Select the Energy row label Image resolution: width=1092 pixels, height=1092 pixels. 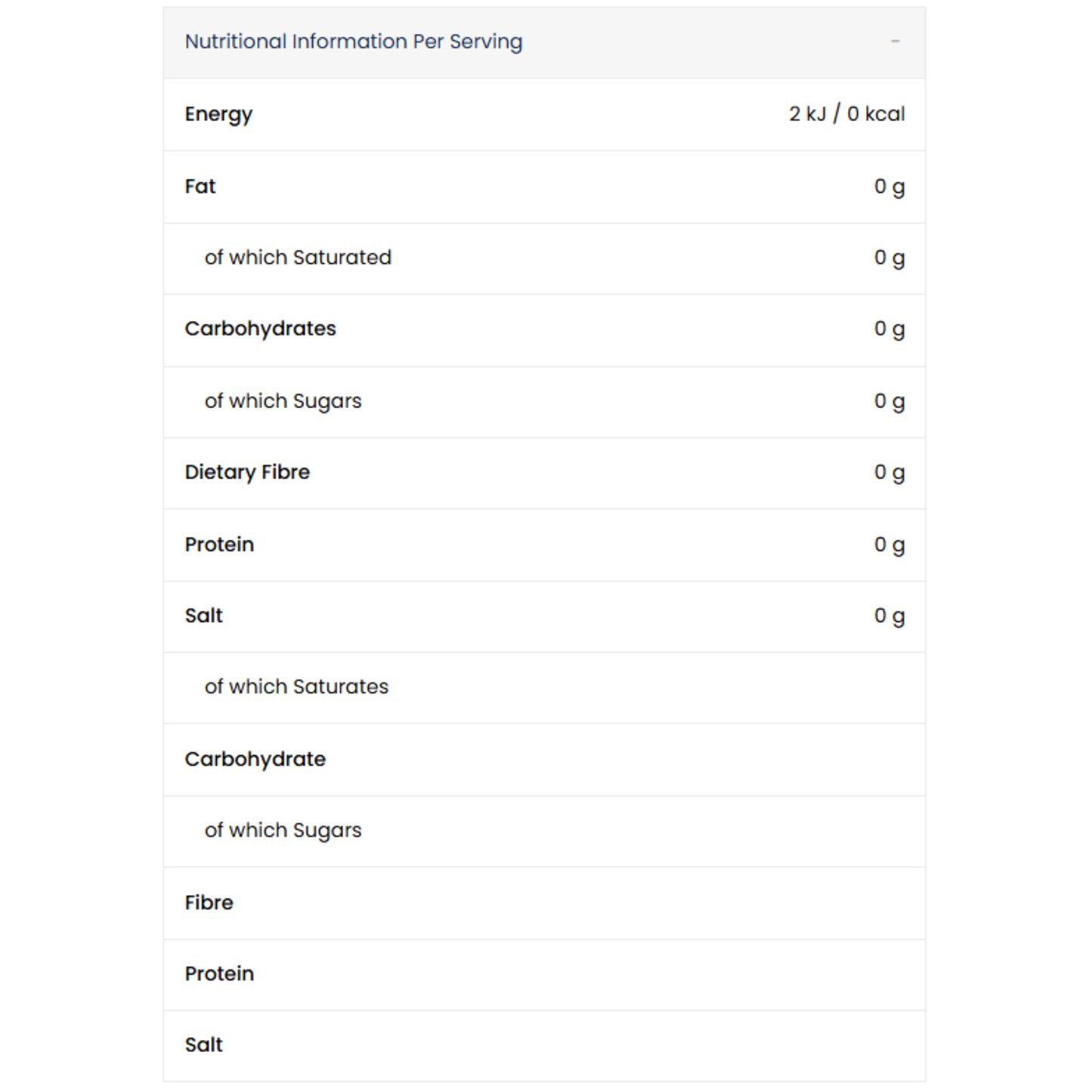(218, 114)
